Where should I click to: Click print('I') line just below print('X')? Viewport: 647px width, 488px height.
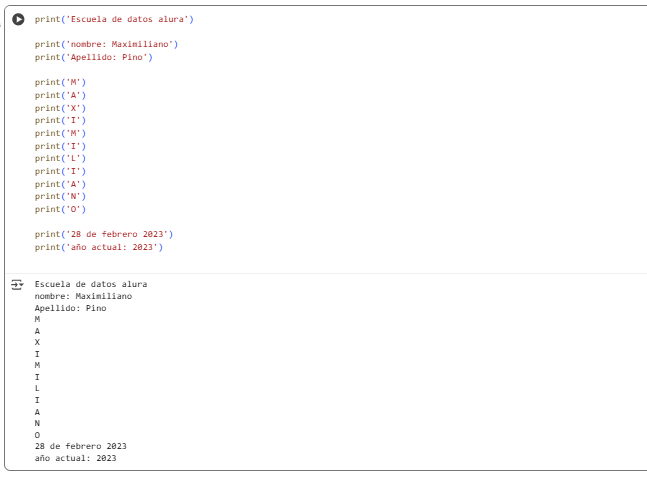pyautogui.click(x=60, y=120)
